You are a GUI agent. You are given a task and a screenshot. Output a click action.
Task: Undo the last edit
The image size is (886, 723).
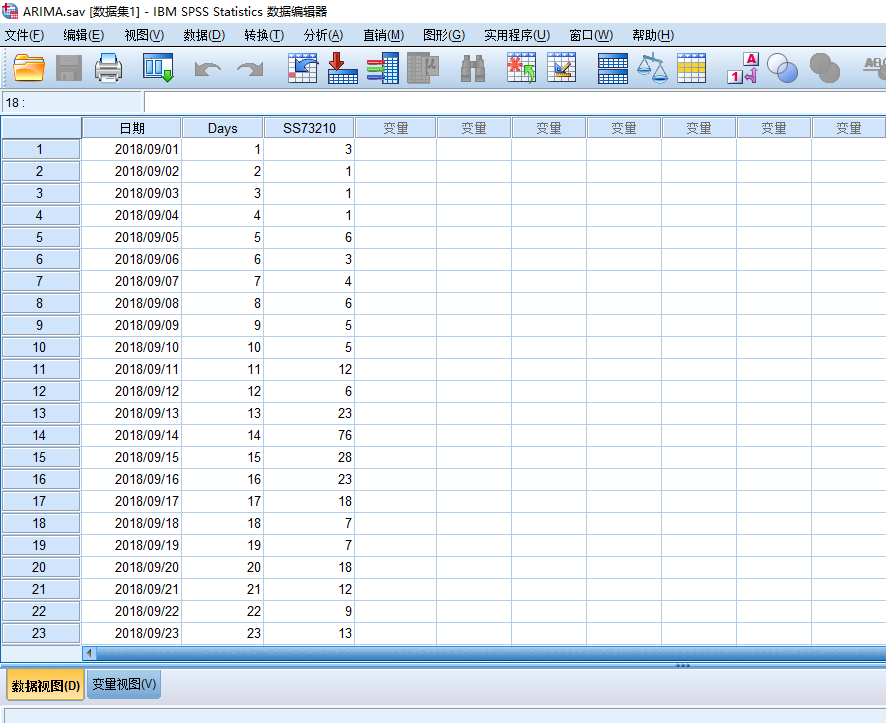click(205, 68)
